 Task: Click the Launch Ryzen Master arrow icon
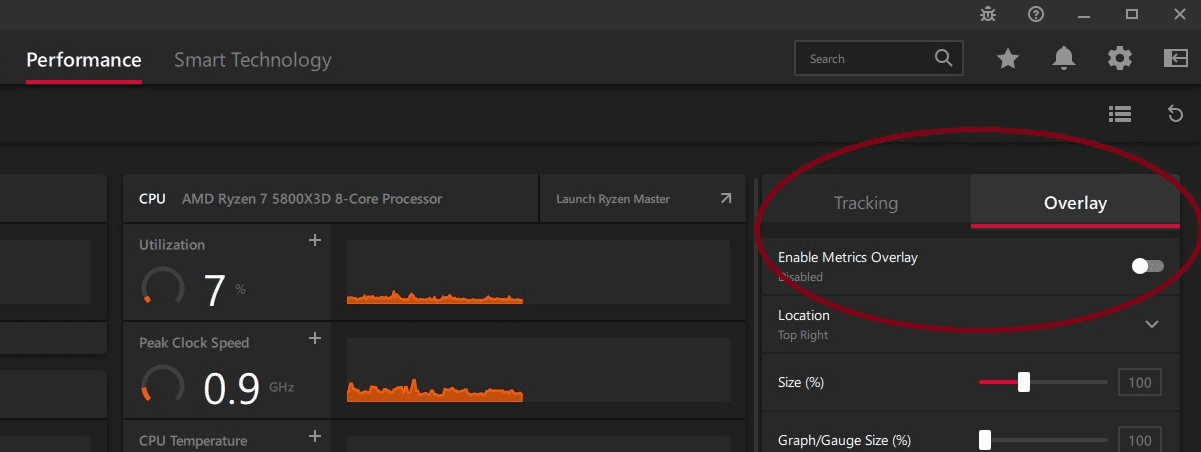point(726,199)
